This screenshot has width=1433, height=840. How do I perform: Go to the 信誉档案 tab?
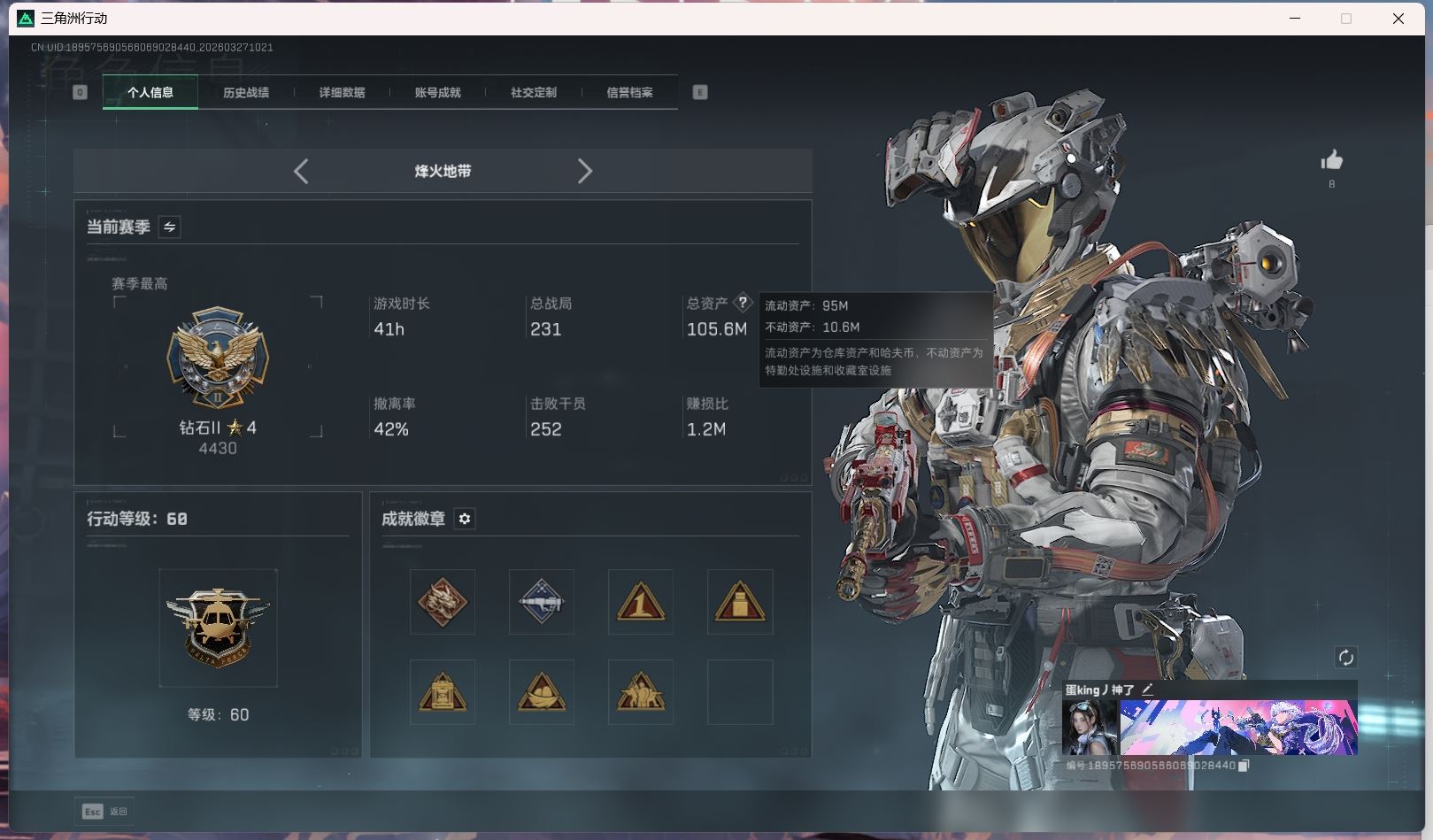point(629,92)
